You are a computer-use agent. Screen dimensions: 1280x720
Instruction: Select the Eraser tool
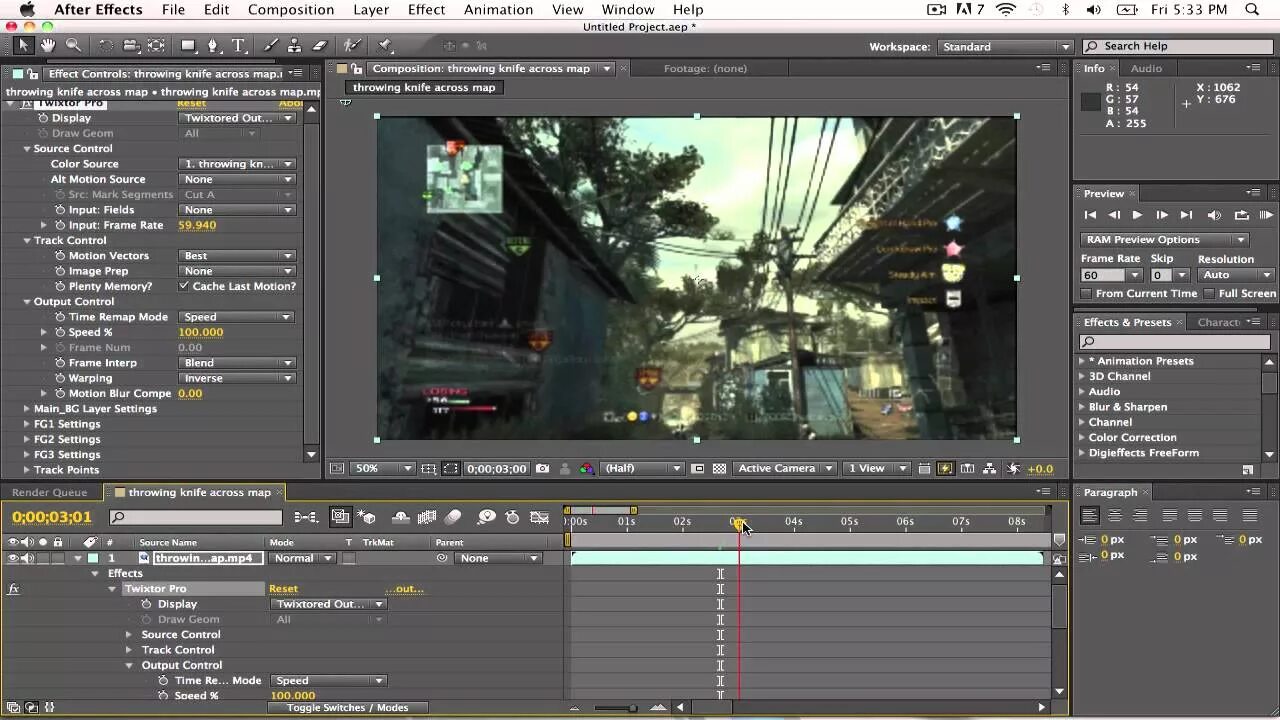point(320,46)
